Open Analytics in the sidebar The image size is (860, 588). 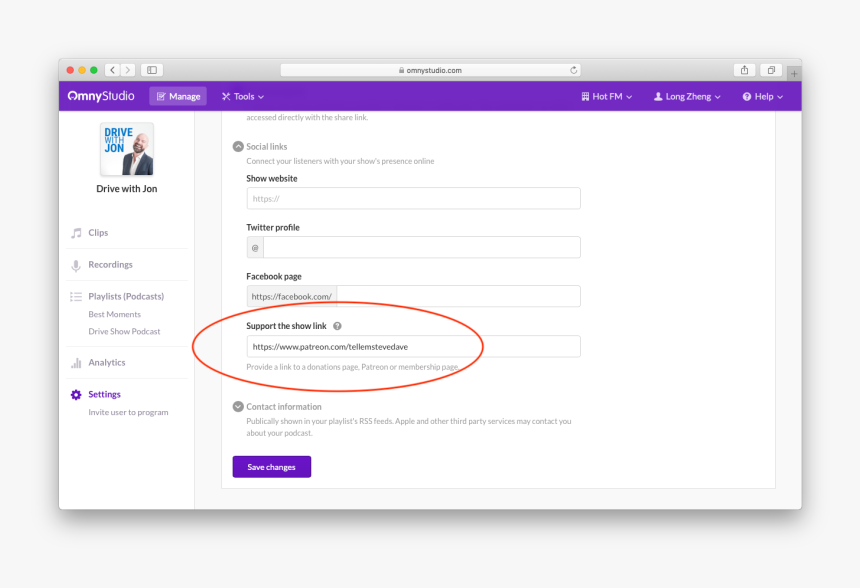pos(106,363)
